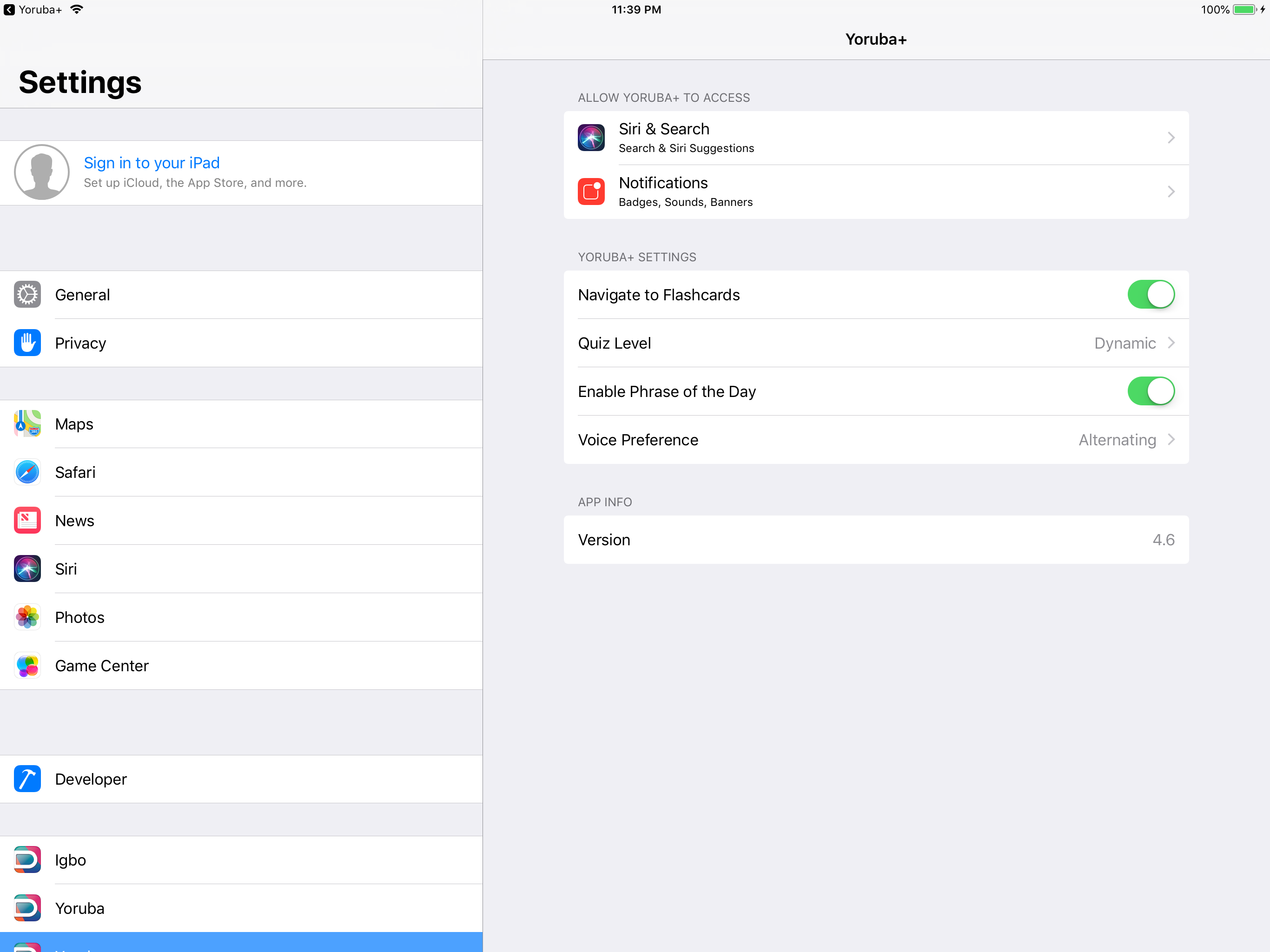The image size is (1270, 952).
Task: Tap the General gear icon
Action: pyautogui.click(x=27, y=295)
